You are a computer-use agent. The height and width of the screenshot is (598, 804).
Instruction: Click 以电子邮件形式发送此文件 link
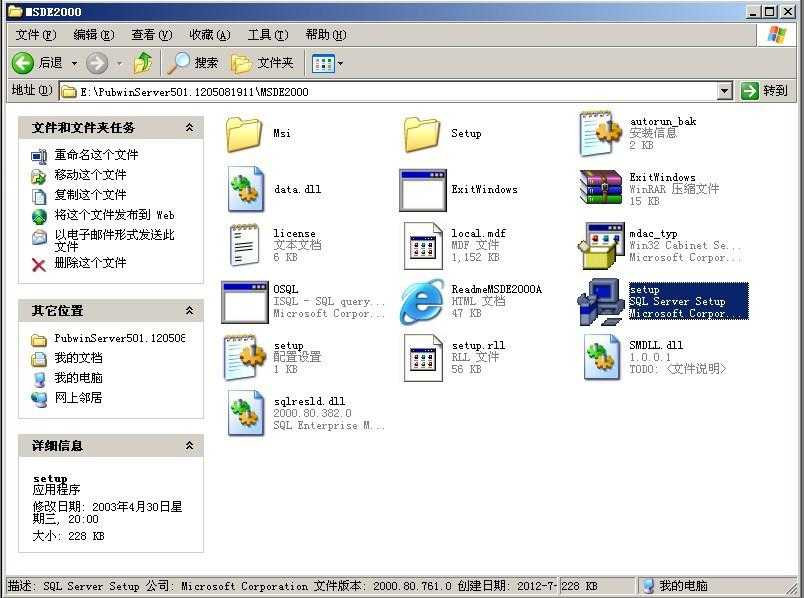tap(114, 241)
